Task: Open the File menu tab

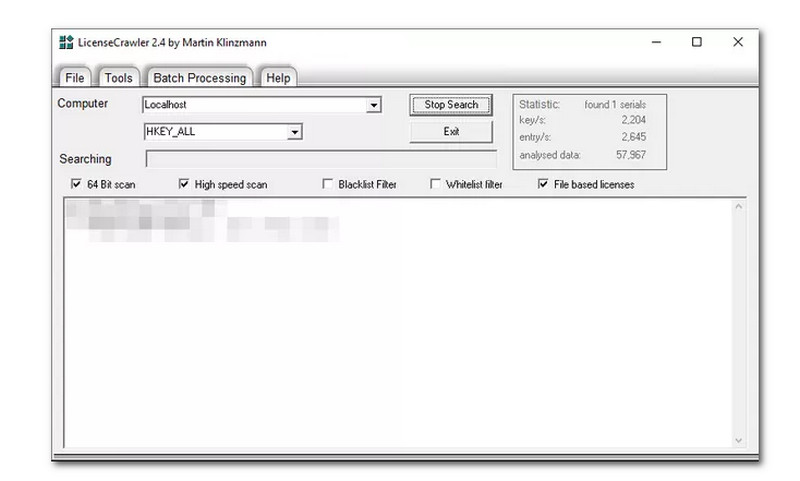Action: click(x=74, y=78)
